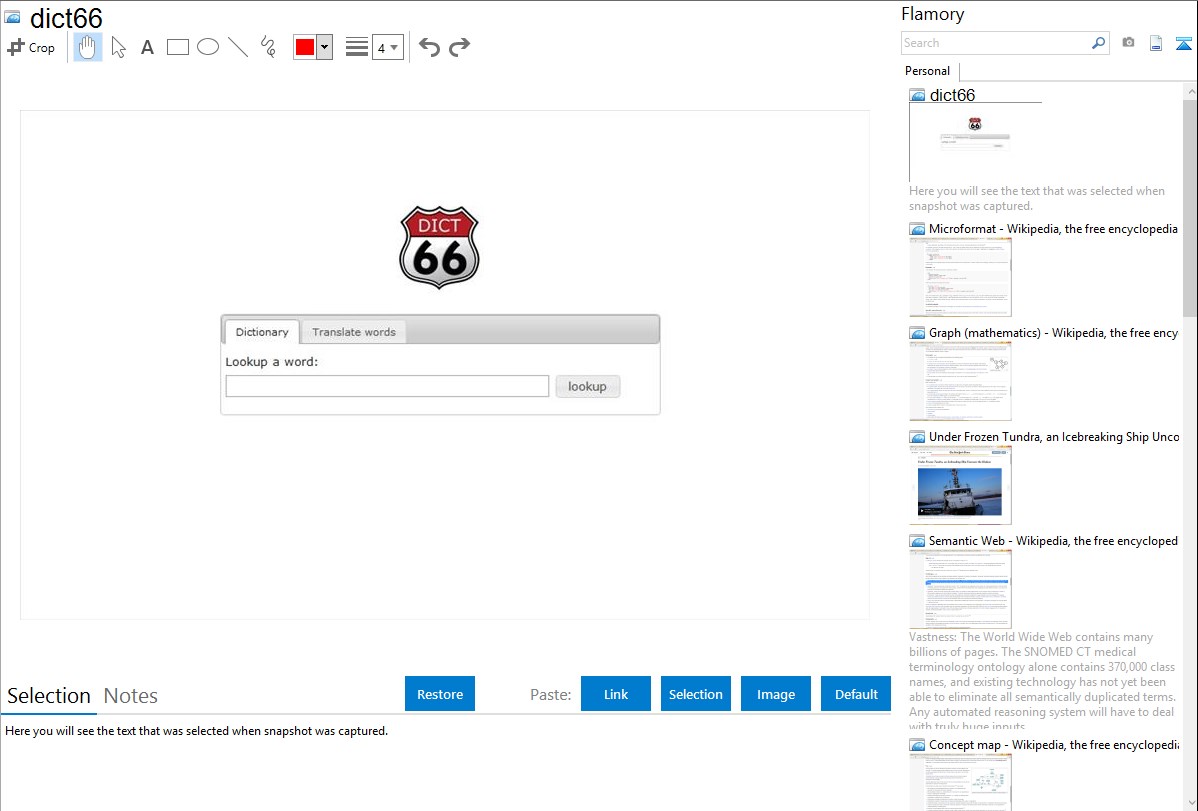Focus the Flamory Search field
The image size is (1198, 811).
(996, 43)
